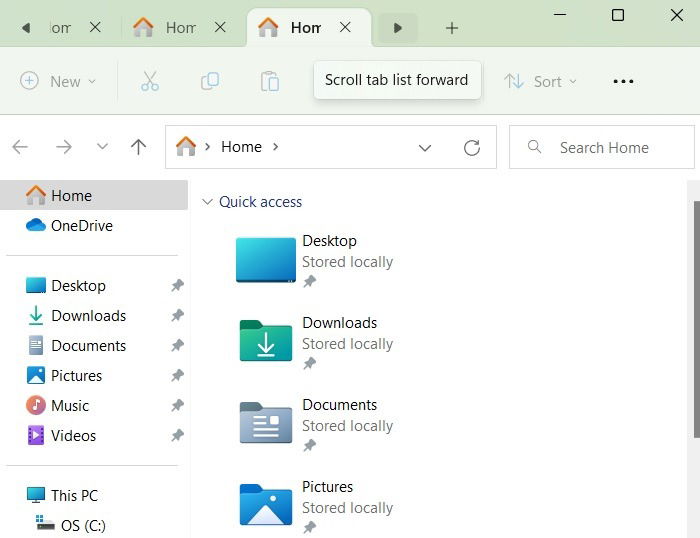The height and width of the screenshot is (538, 700).
Task: Click the Paste clipboard icon
Action: (270, 81)
